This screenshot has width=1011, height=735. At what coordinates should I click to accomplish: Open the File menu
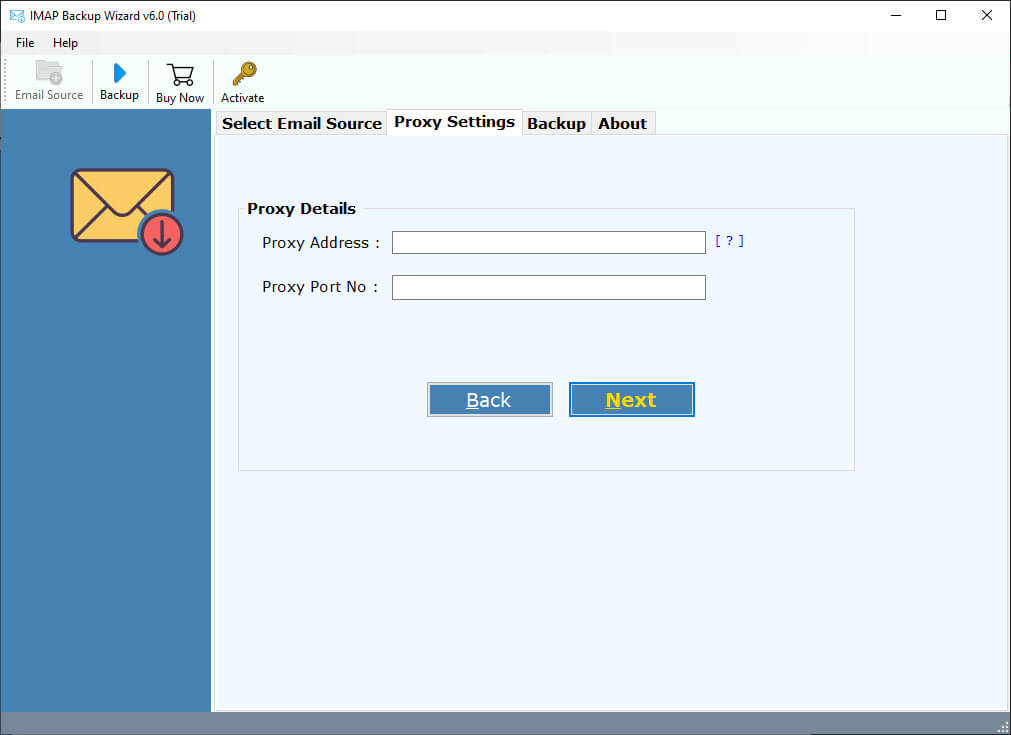click(x=24, y=42)
